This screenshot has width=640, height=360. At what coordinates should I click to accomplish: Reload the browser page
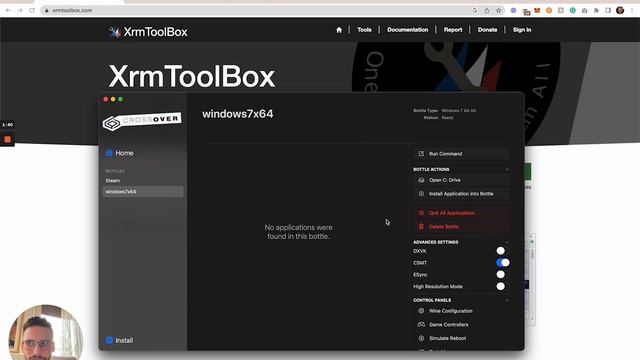(32, 10)
